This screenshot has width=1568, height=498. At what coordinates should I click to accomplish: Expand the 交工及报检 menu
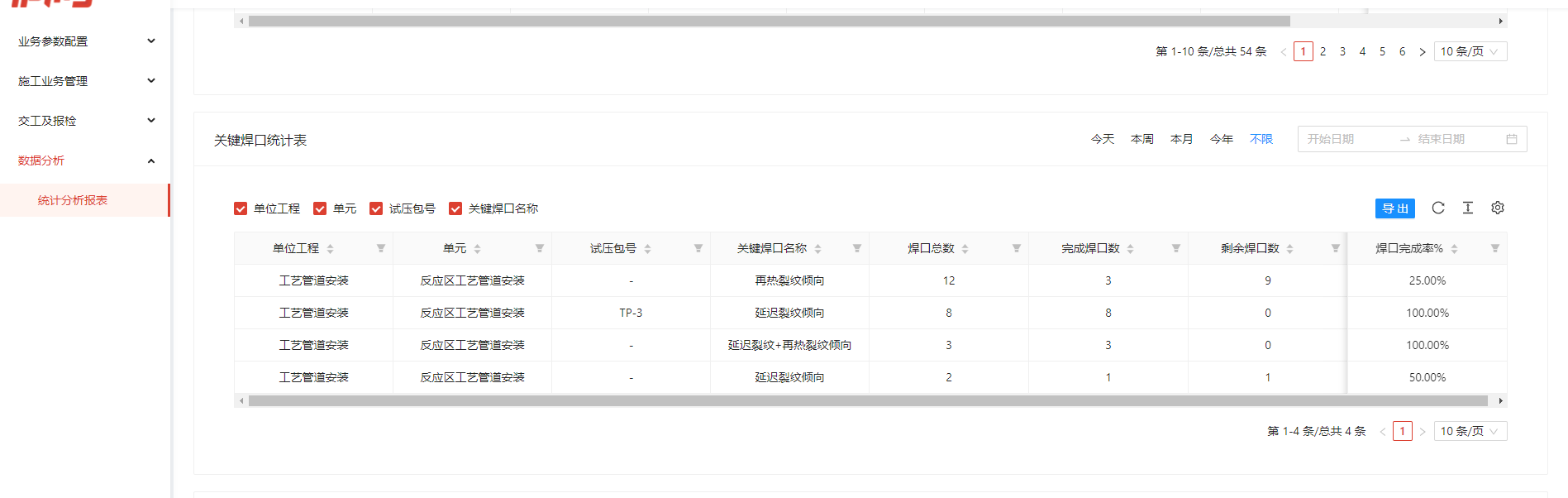click(x=84, y=121)
